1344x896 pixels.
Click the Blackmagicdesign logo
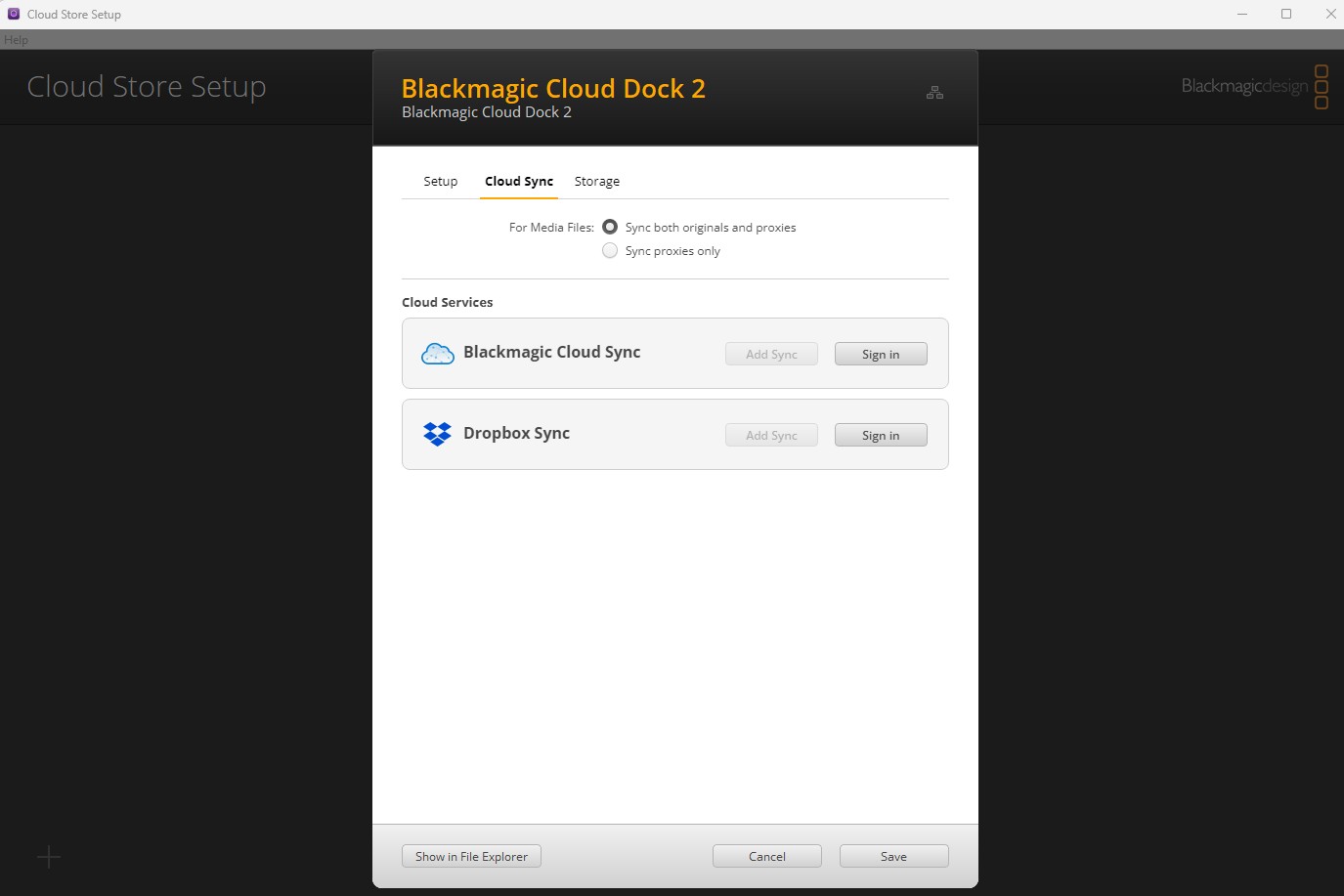(1254, 87)
